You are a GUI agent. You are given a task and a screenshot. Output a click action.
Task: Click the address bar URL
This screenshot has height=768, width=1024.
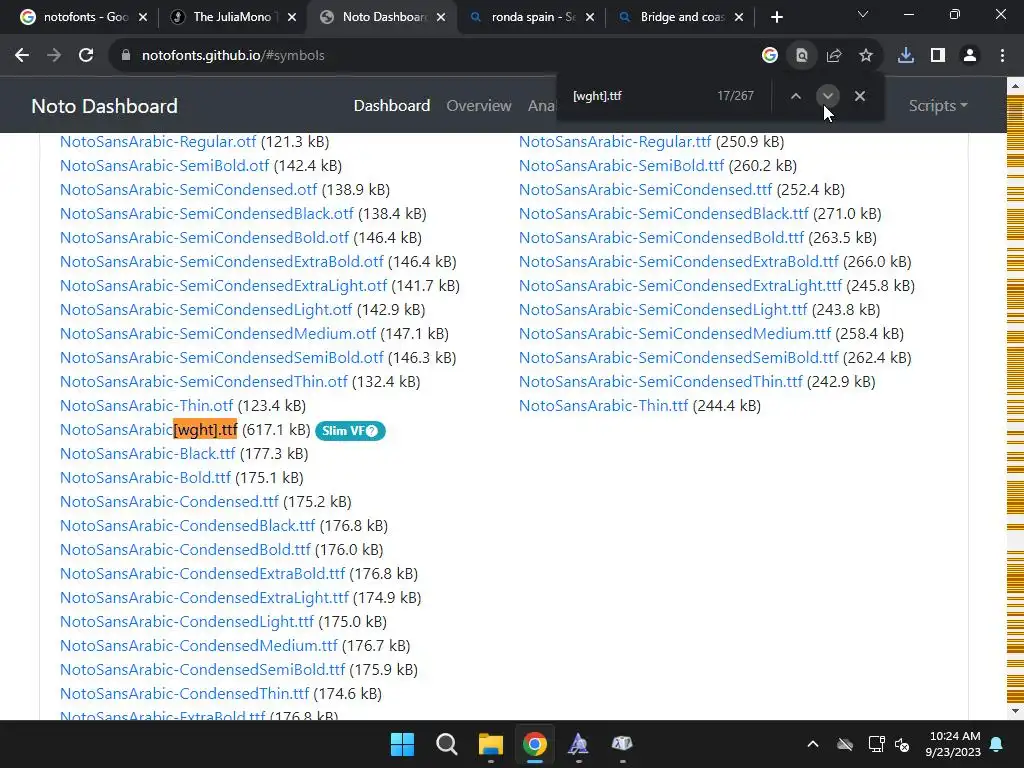click(233, 56)
